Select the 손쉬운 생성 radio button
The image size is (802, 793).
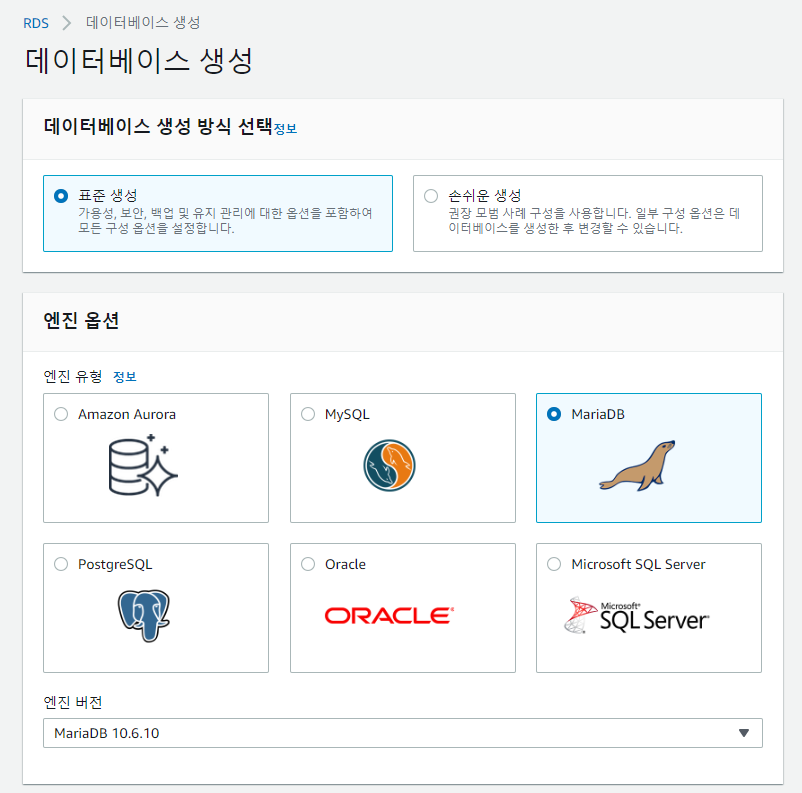click(431, 196)
